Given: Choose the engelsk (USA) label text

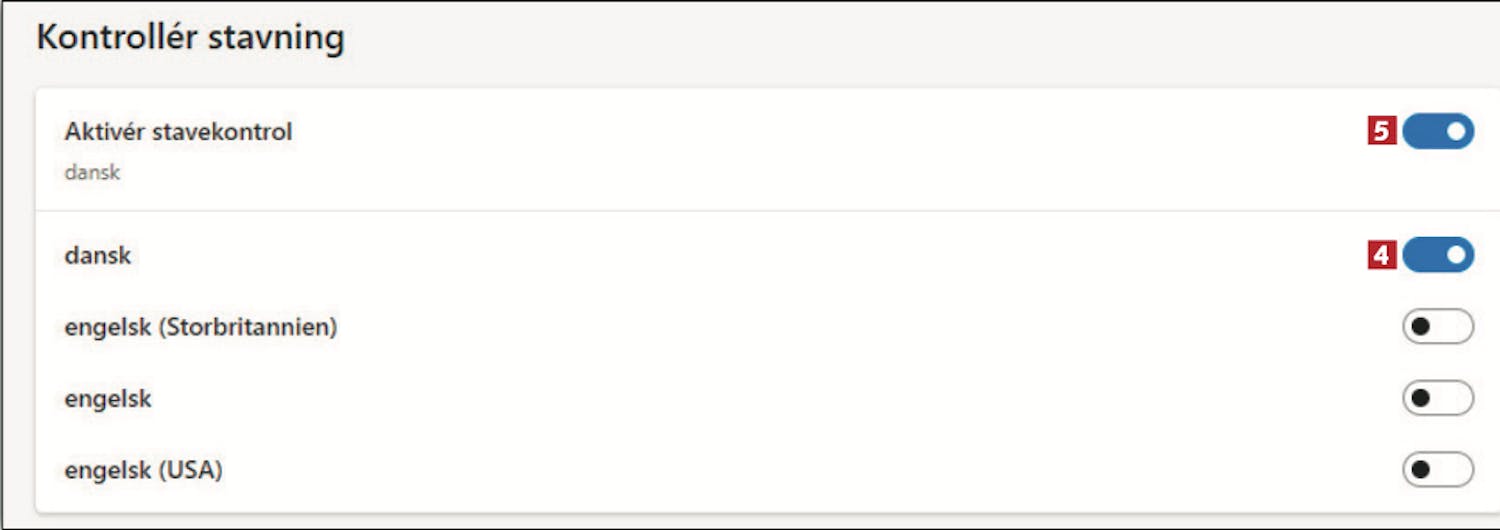Looking at the screenshot, I should [x=143, y=469].
